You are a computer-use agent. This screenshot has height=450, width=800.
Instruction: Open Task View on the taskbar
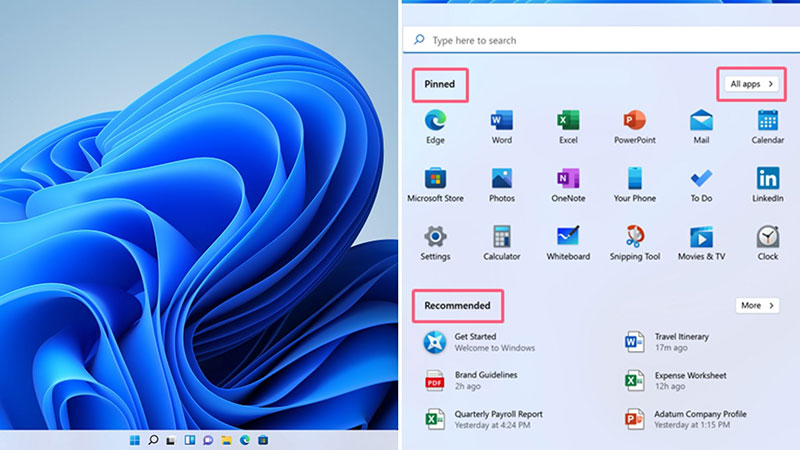[171, 440]
